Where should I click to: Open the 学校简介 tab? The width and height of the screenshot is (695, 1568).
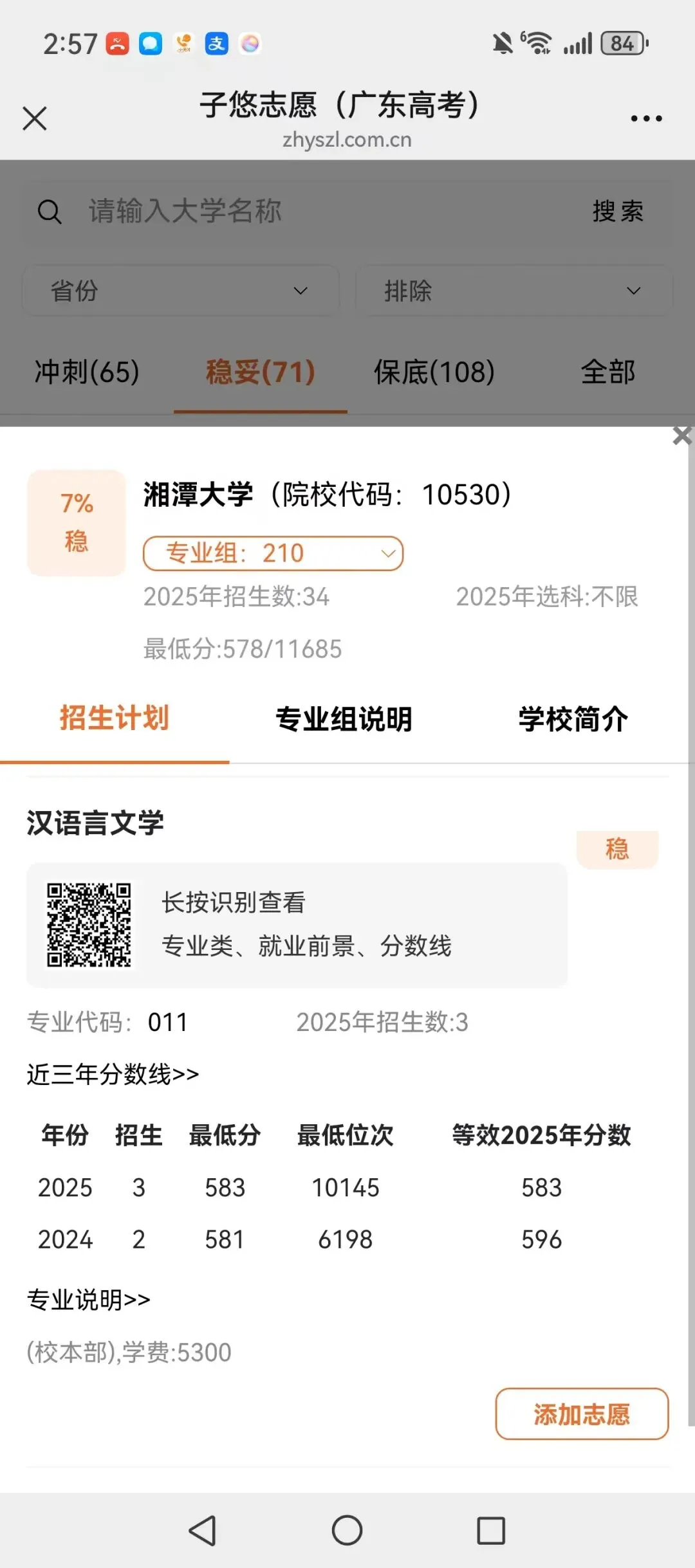point(573,719)
